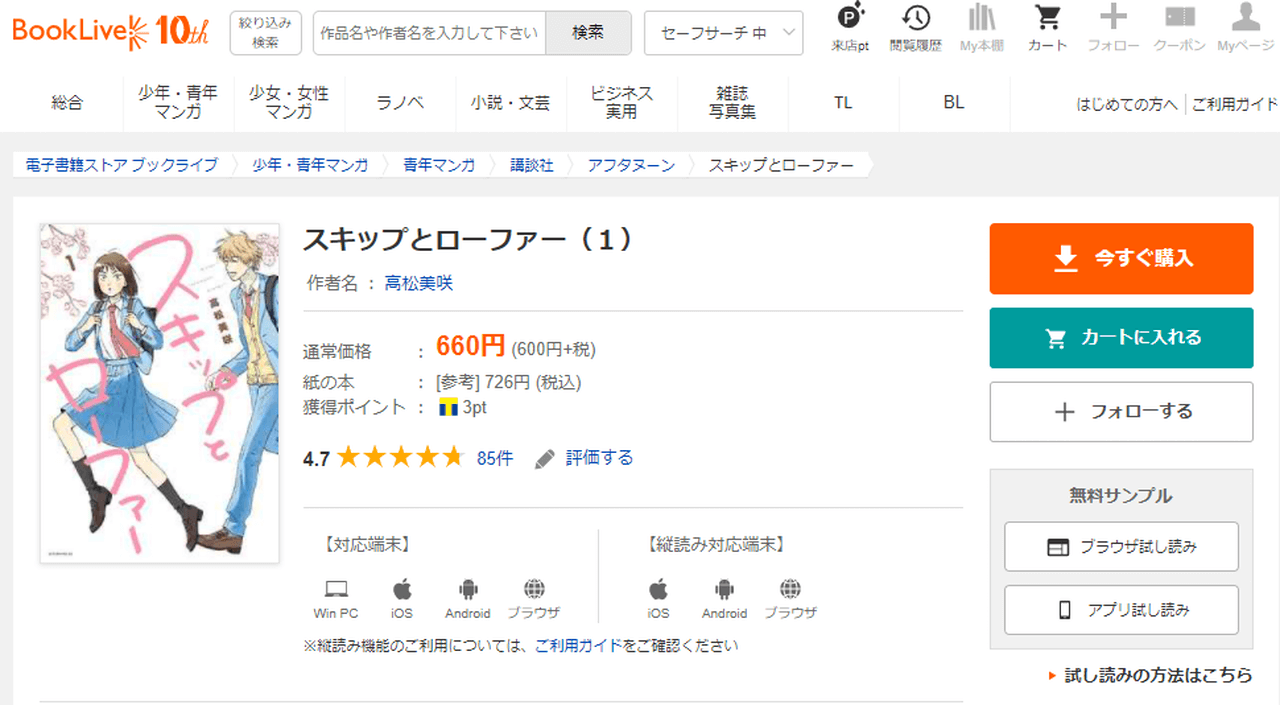Click the 今すぐ購入 button

(x=1121, y=258)
